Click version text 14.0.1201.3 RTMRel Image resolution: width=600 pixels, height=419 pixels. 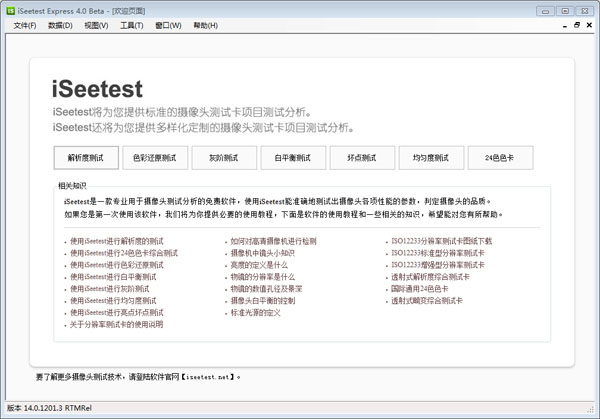[58, 408]
